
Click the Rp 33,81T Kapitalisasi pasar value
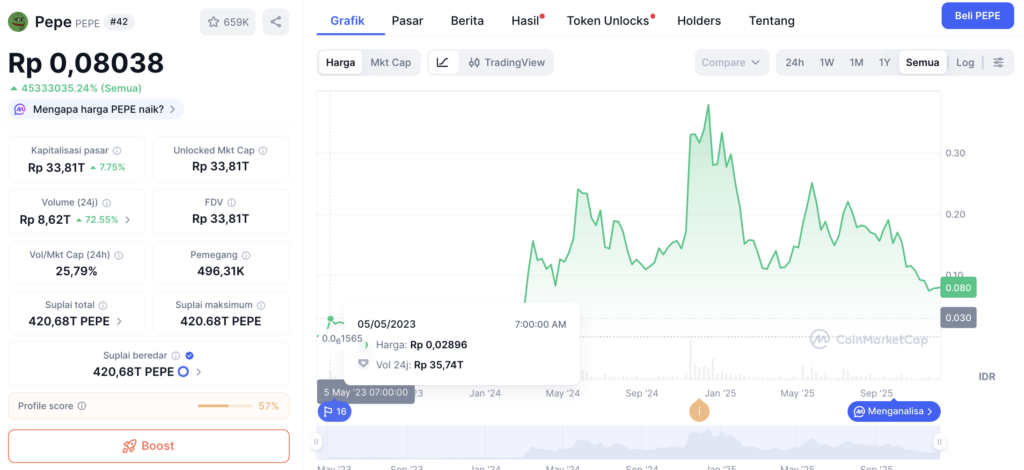point(57,167)
